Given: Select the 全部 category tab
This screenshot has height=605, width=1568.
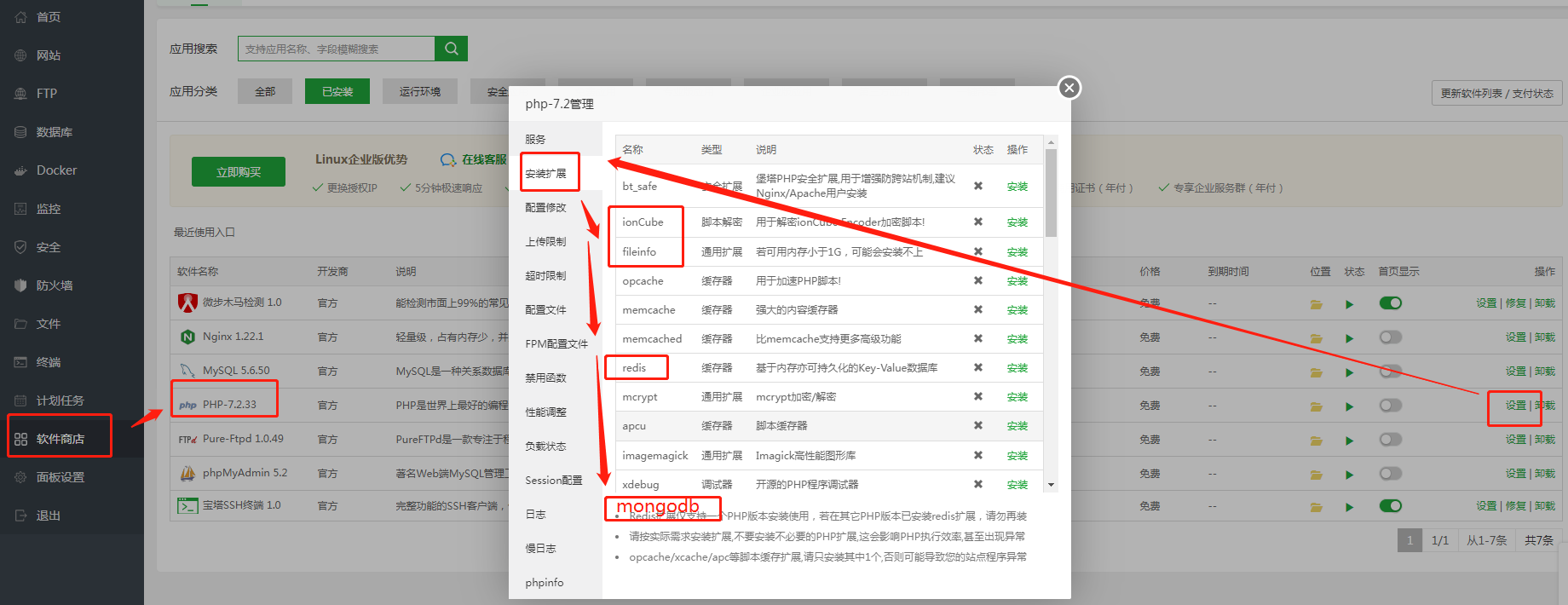Looking at the screenshot, I should coord(265,91).
